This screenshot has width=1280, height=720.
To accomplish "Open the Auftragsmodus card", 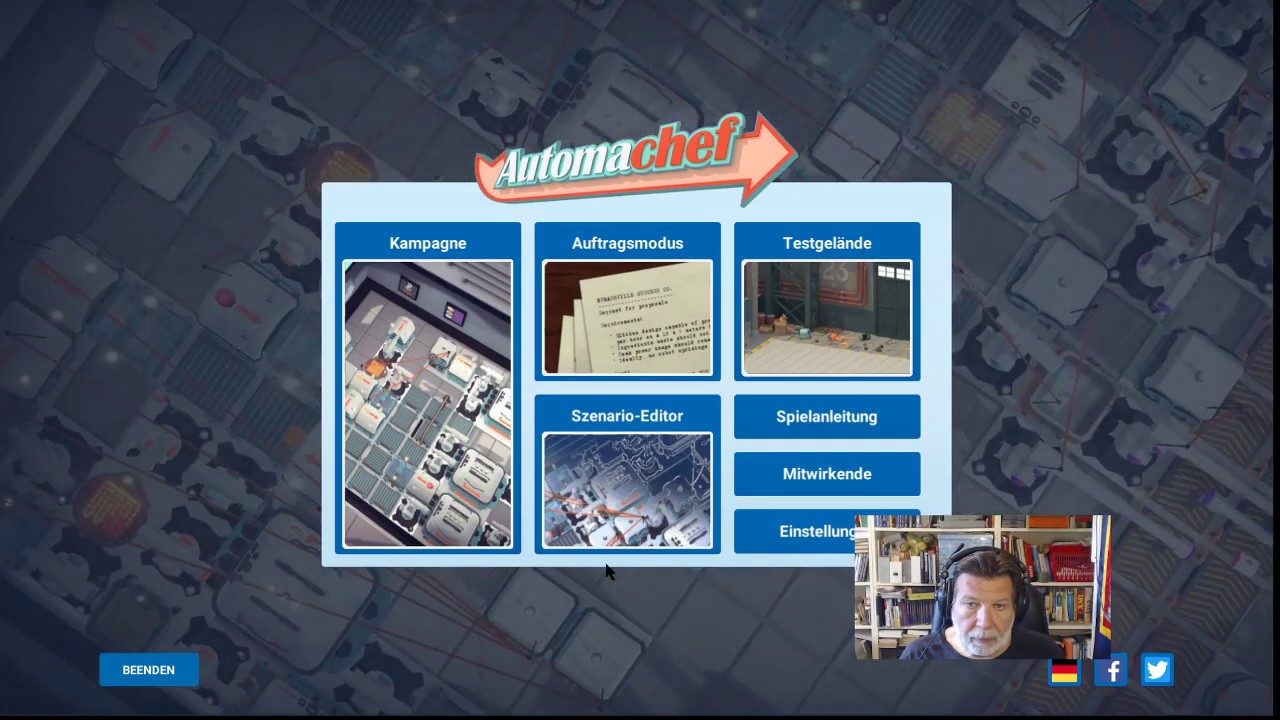I will pyautogui.click(x=627, y=302).
